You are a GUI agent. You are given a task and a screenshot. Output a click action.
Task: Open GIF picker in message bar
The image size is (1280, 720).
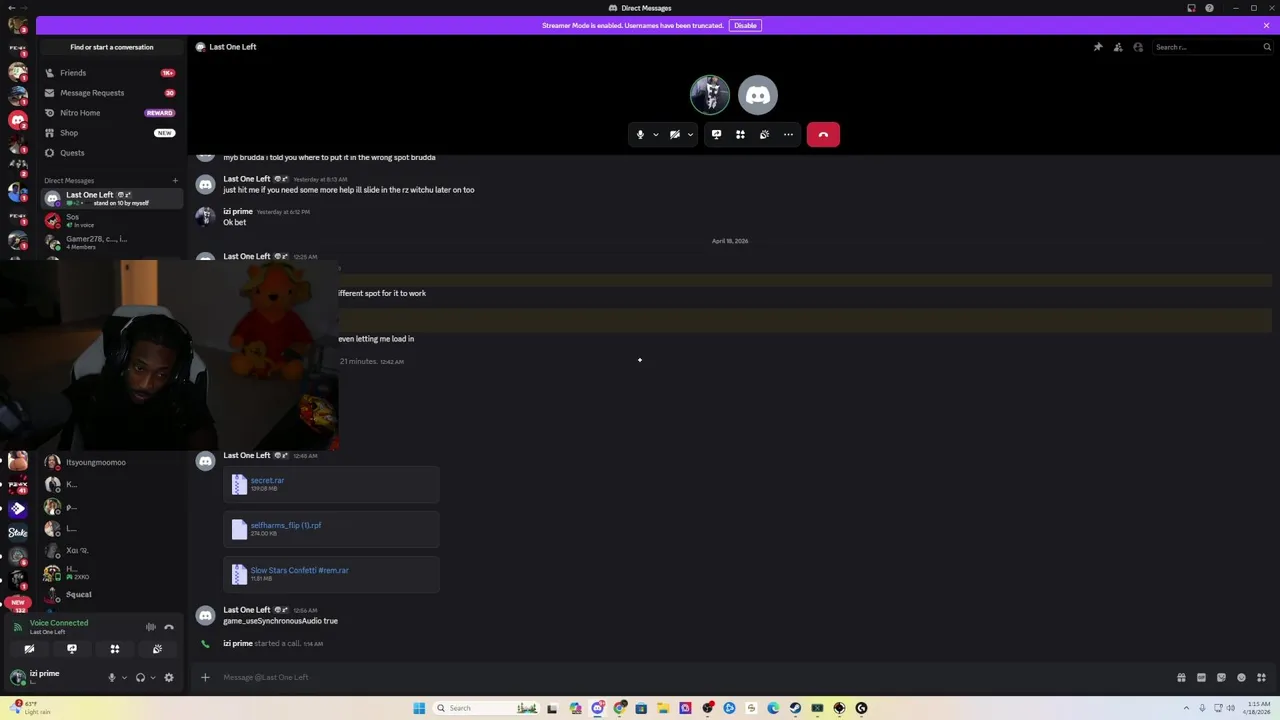1201,677
